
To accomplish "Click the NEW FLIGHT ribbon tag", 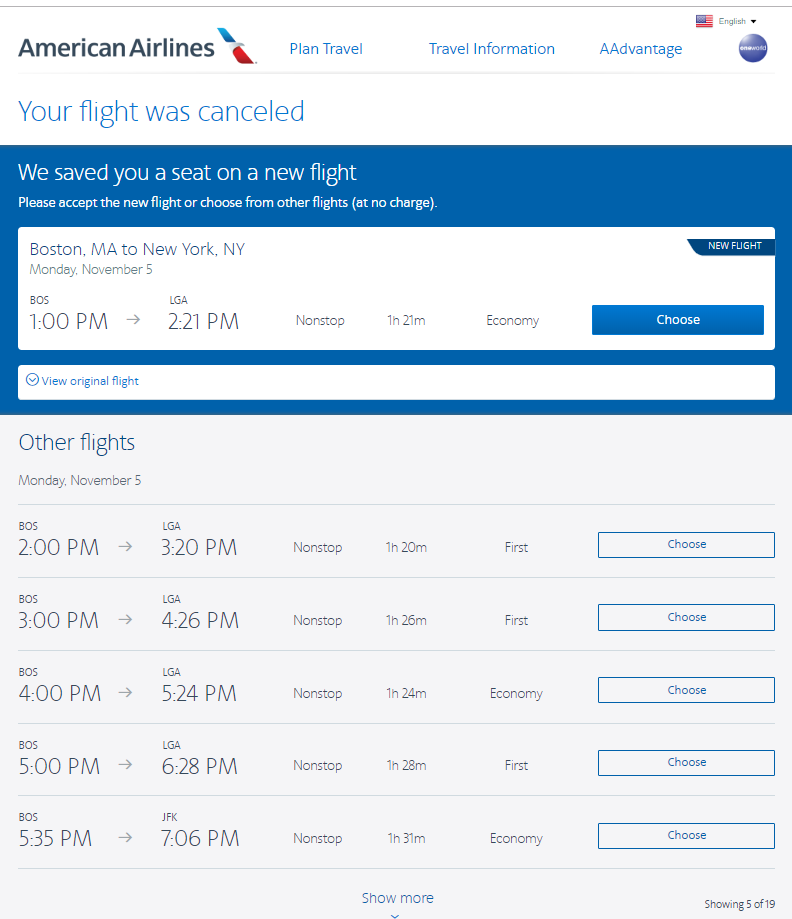I will [733, 246].
